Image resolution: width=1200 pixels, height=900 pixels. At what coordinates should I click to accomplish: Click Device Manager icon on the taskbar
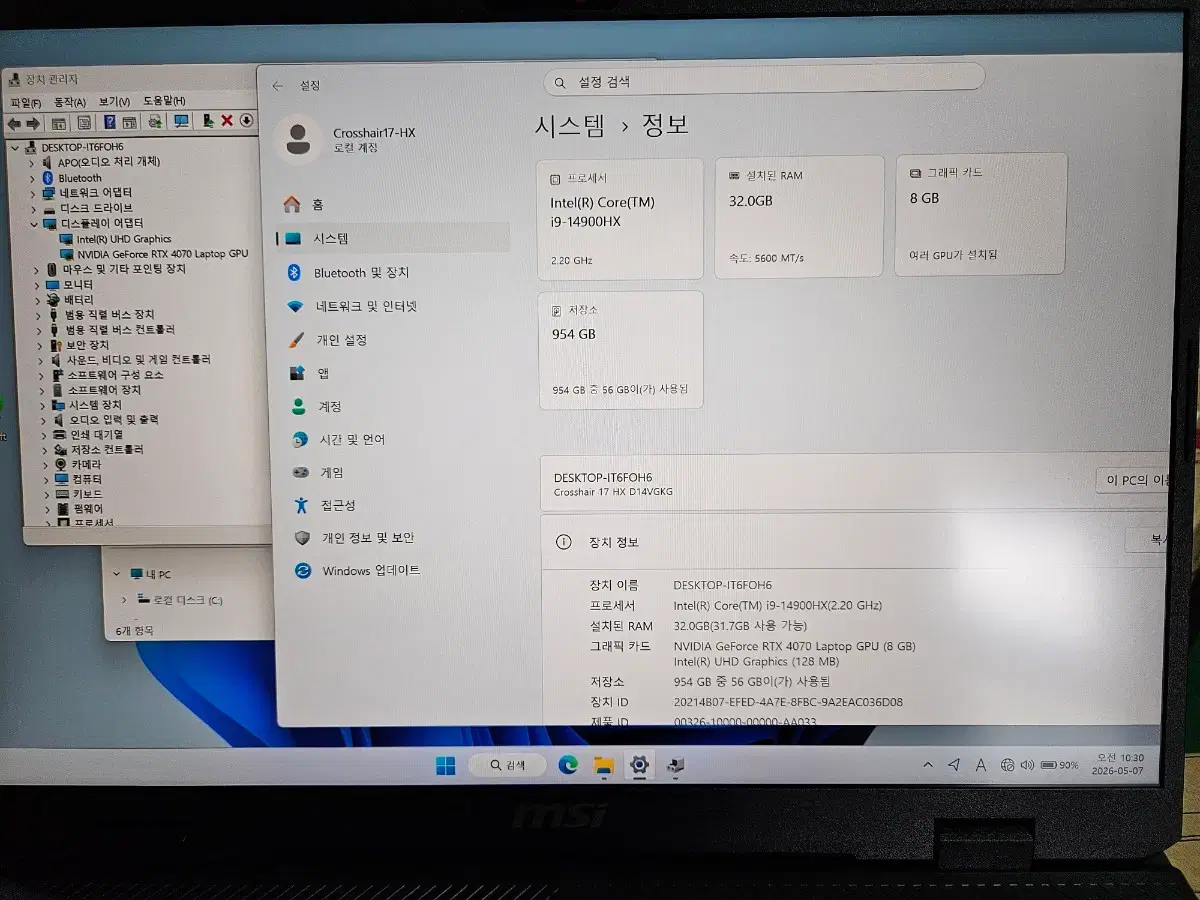675,766
